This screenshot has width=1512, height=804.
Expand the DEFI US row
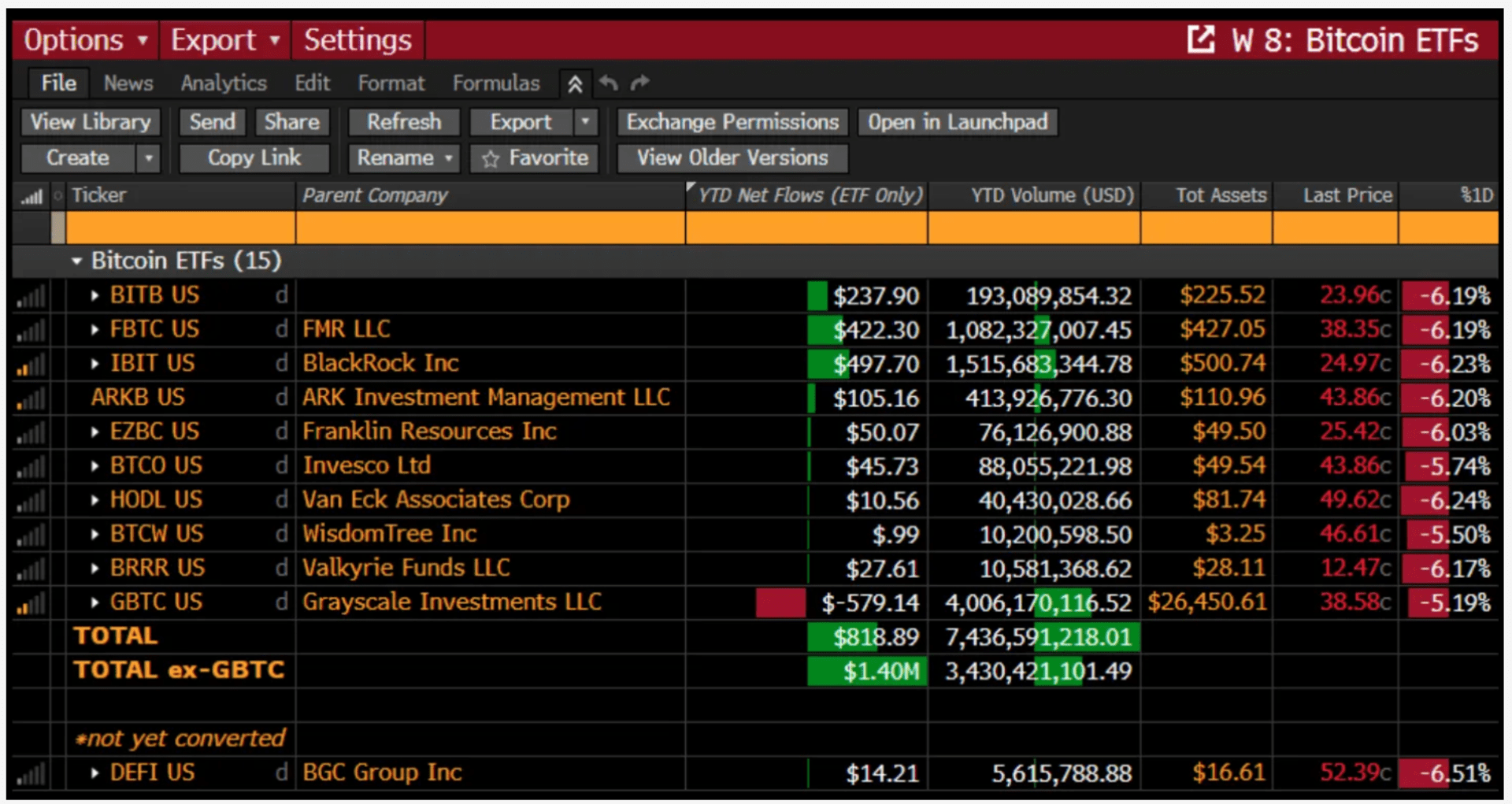point(94,773)
